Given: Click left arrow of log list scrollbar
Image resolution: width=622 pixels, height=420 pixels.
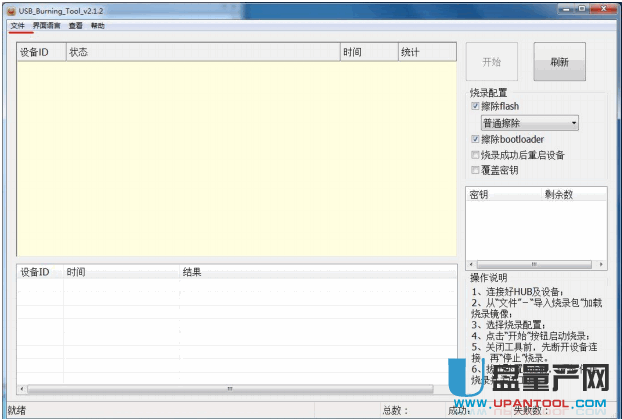Looking at the screenshot, I should [21, 388].
